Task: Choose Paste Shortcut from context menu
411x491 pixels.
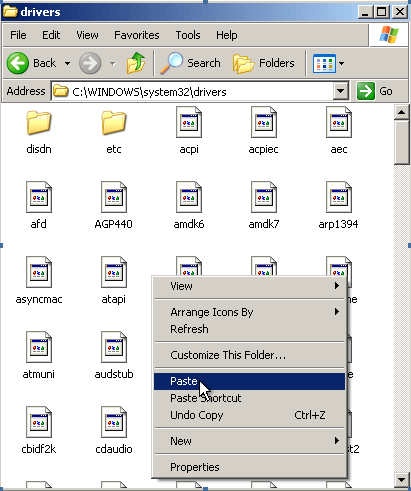Action: point(249,398)
